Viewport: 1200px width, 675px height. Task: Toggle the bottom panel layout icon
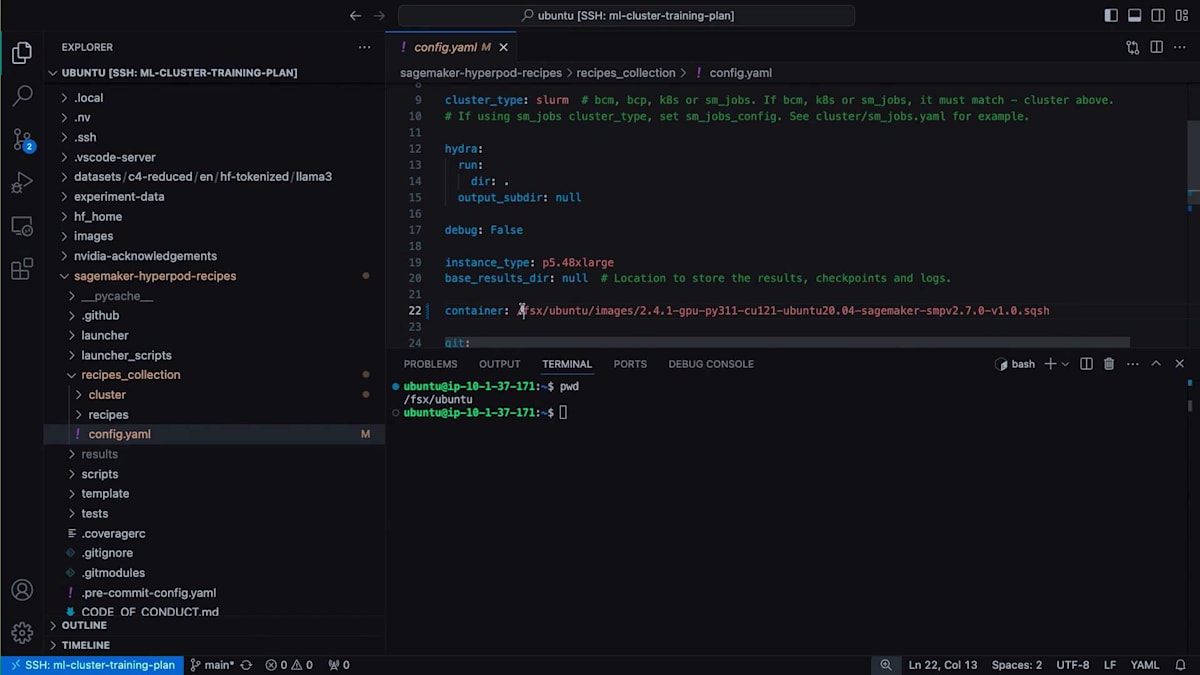[x=1135, y=16]
